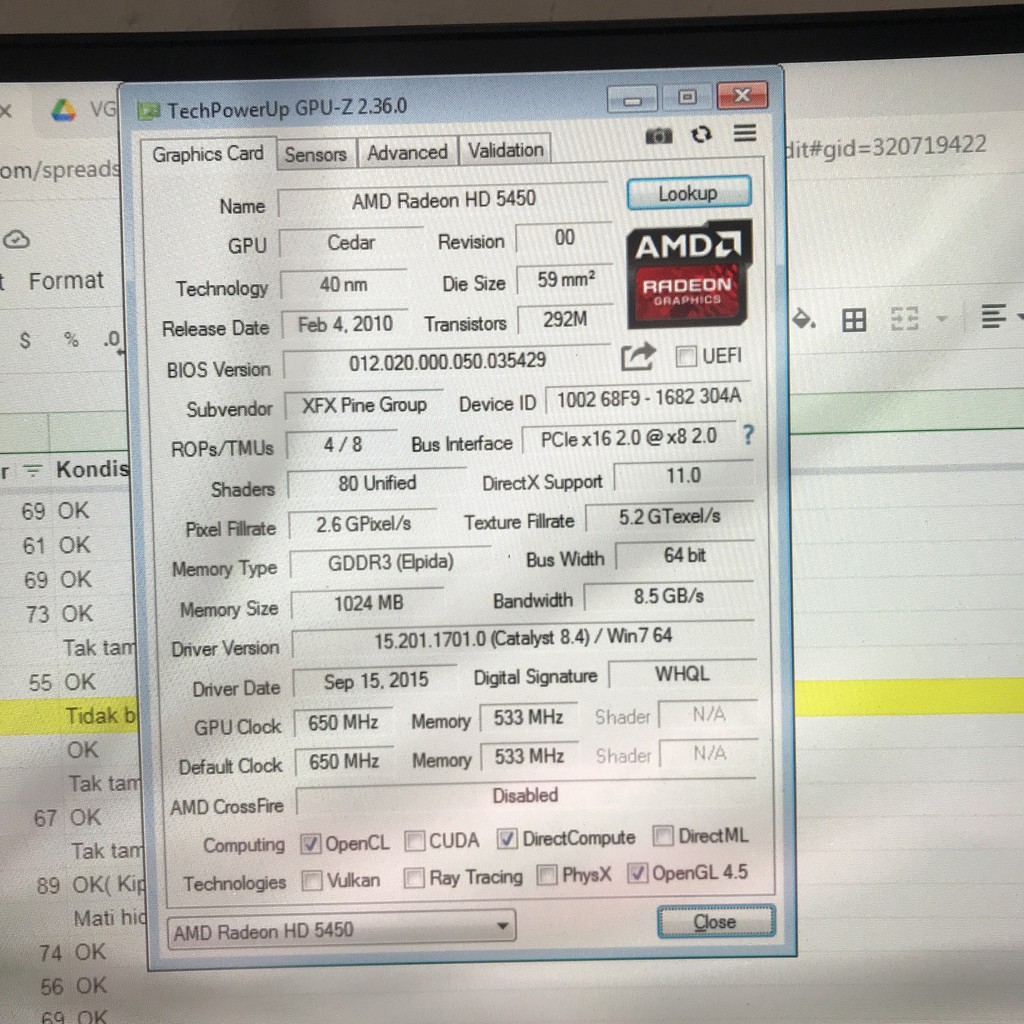
Task: Toggle the Ray Tracing checkbox
Action: [x=414, y=878]
